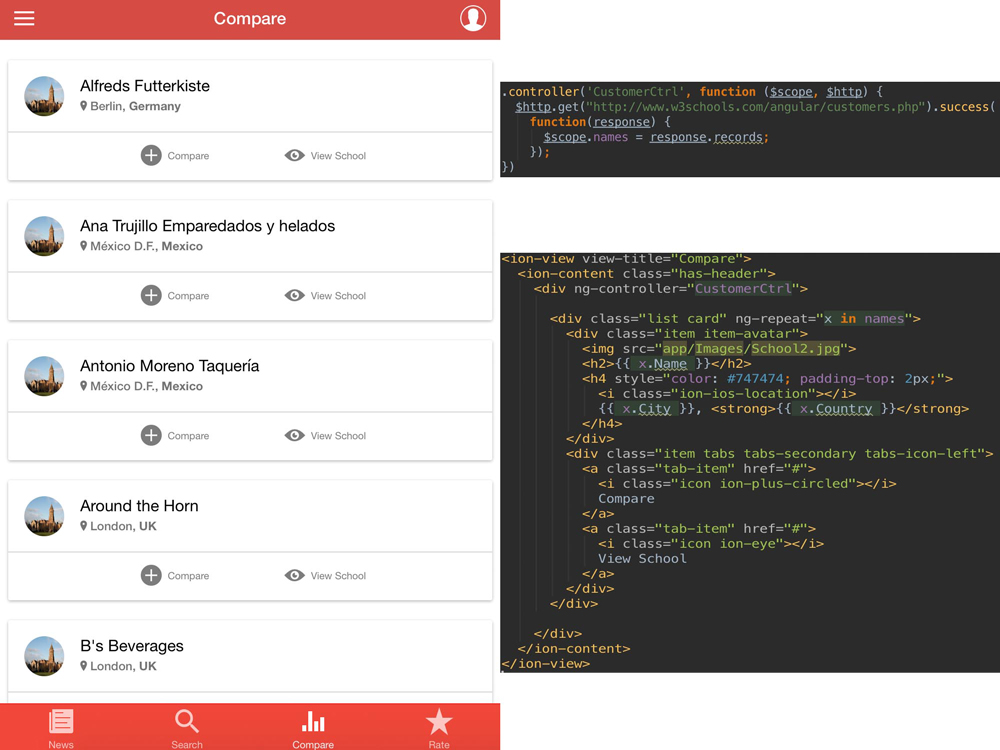
Task: Switch to the News tab
Action: coord(61,727)
